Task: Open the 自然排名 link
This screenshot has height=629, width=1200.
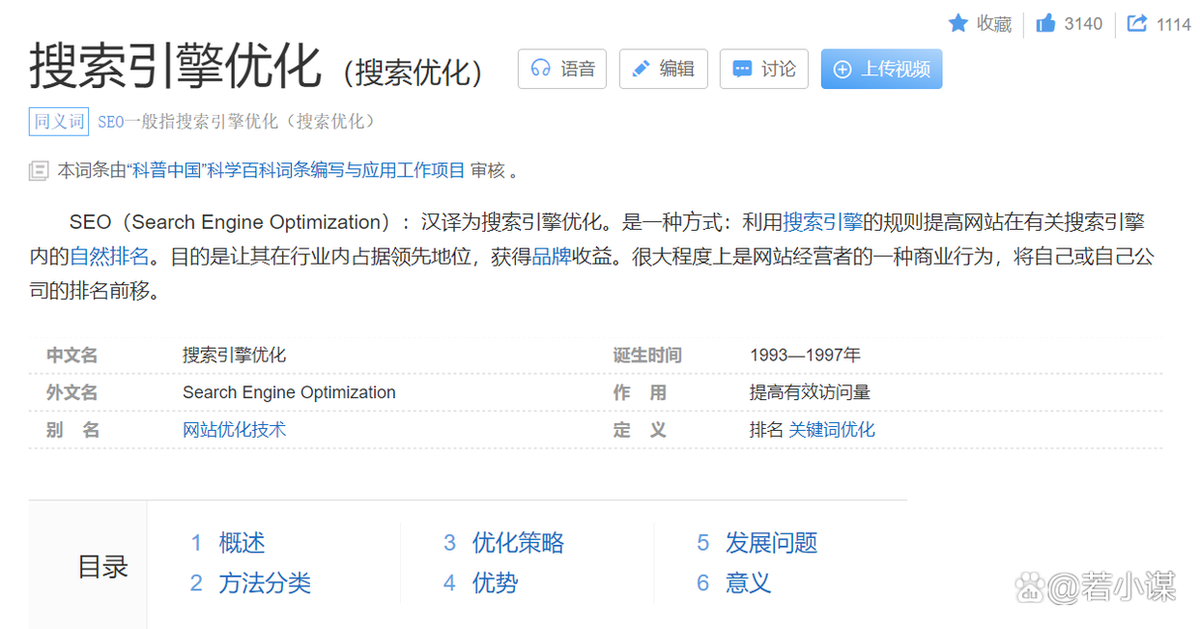Action: coord(109,257)
